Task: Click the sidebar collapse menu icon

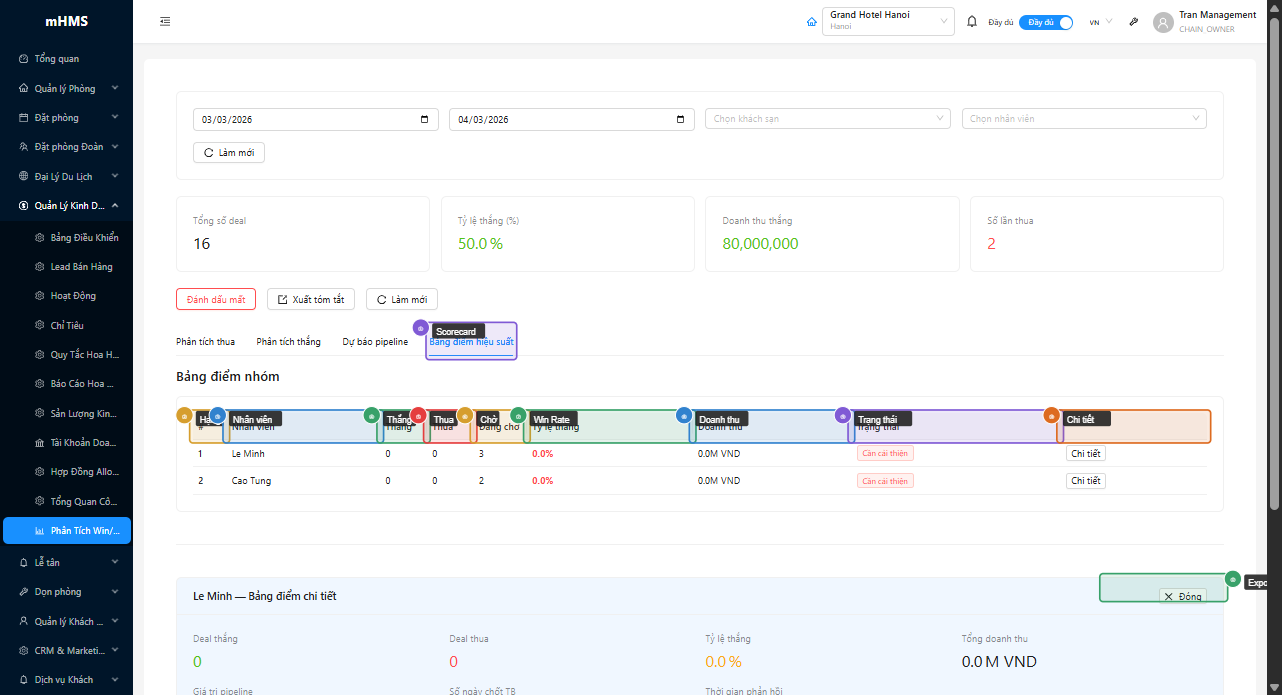Action: [165, 22]
